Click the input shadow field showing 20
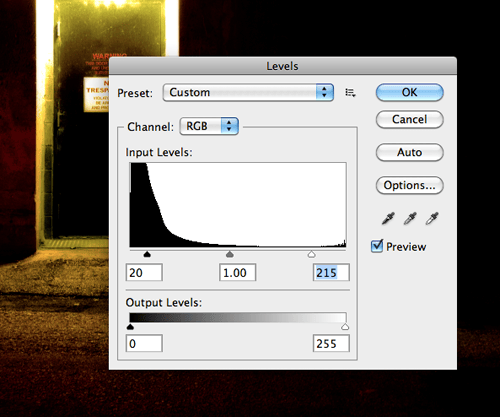 coord(144,272)
